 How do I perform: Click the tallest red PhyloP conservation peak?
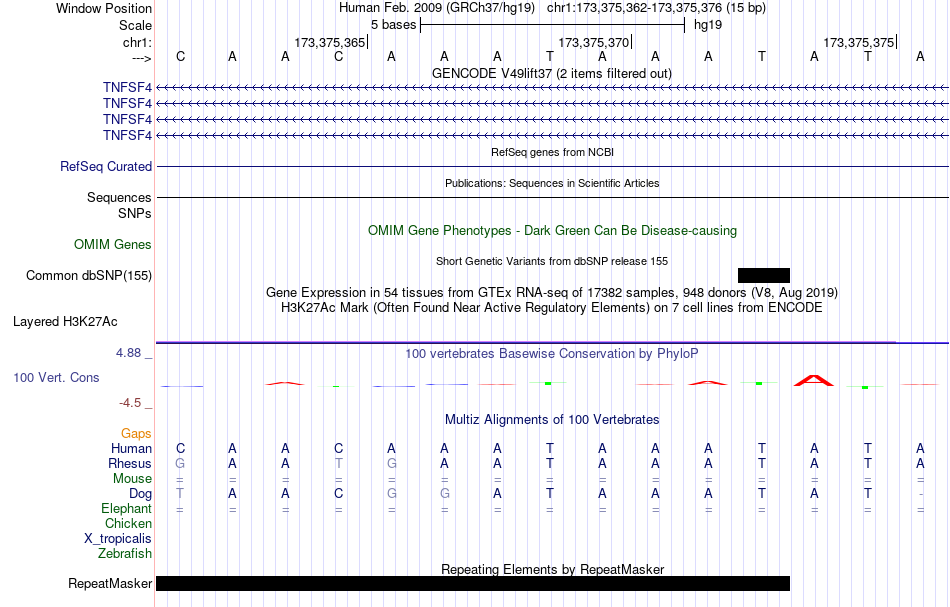pyautogui.click(x=814, y=380)
